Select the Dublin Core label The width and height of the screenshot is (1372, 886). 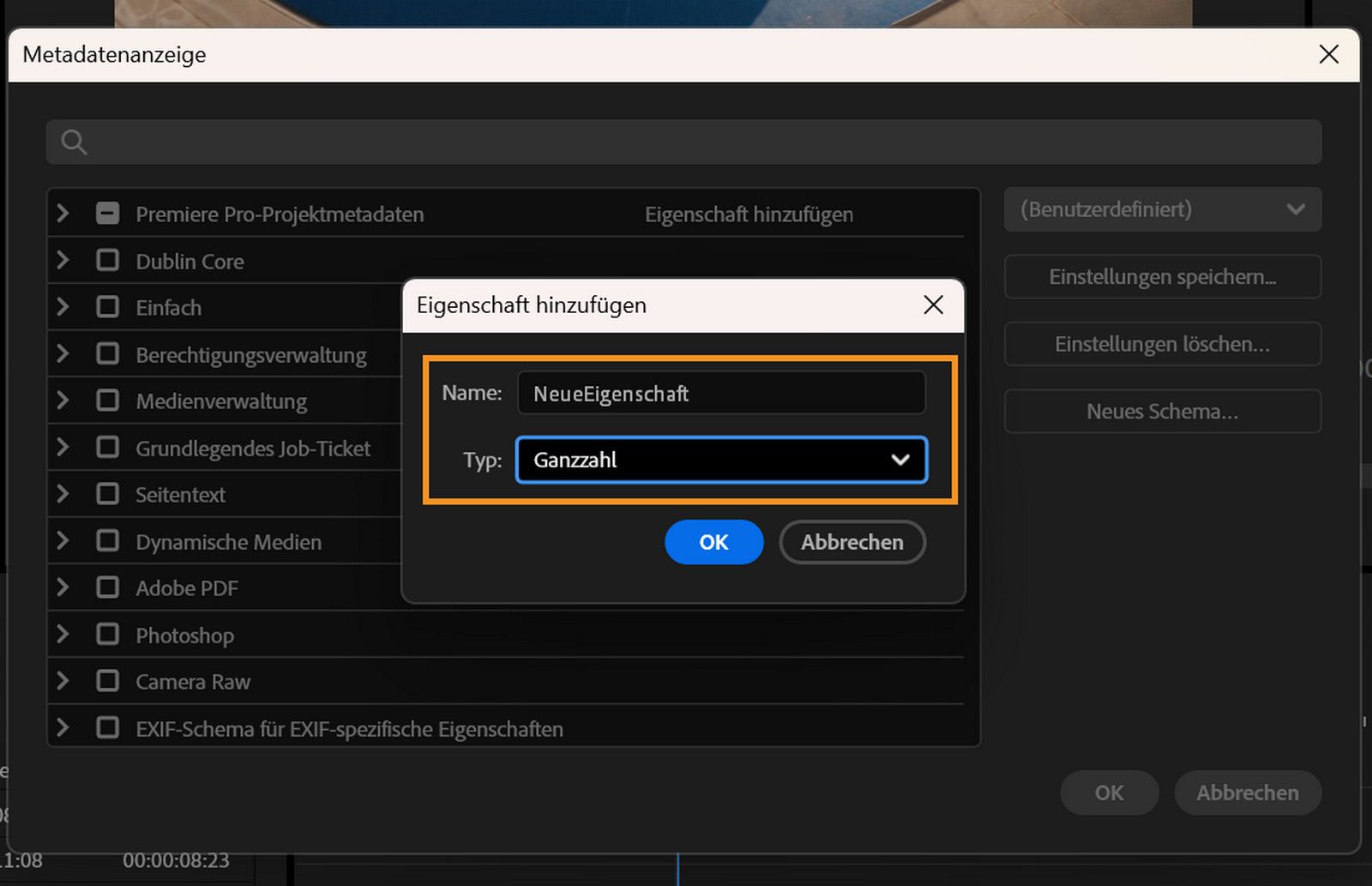pyautogui.click(x=190, y=261)
